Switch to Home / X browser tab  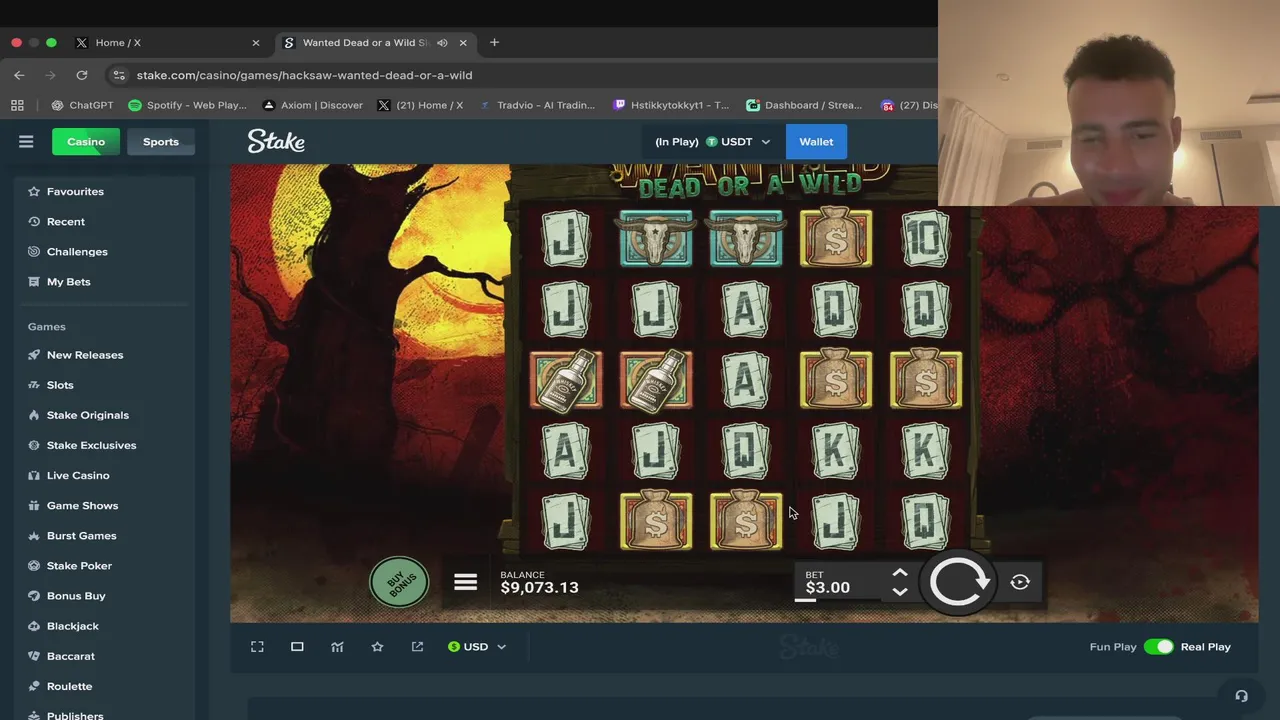[168, 43]
